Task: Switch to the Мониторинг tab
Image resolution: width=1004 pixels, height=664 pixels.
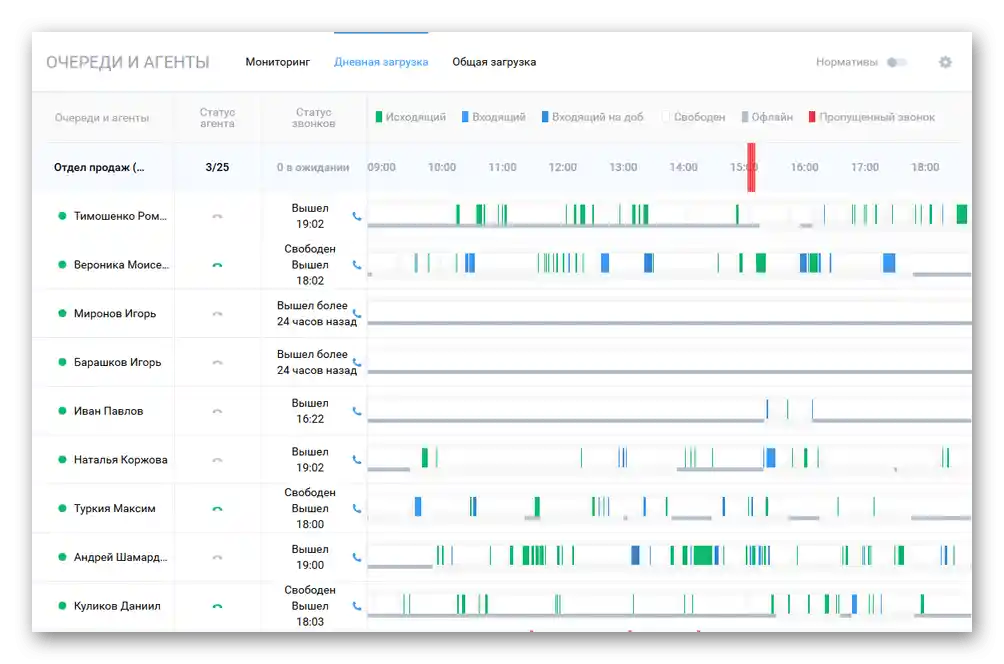Action: coord(277,62)
